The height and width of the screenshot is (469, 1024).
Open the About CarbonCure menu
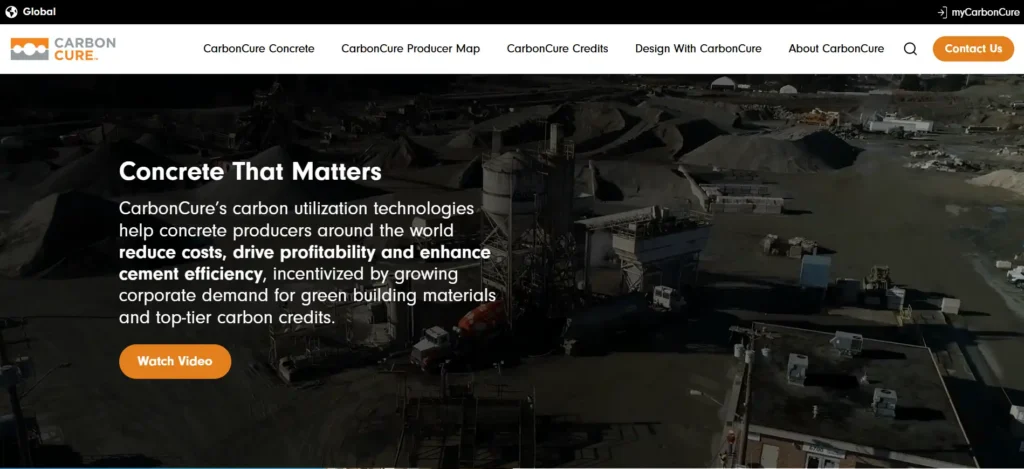click(x=836, y=48)
